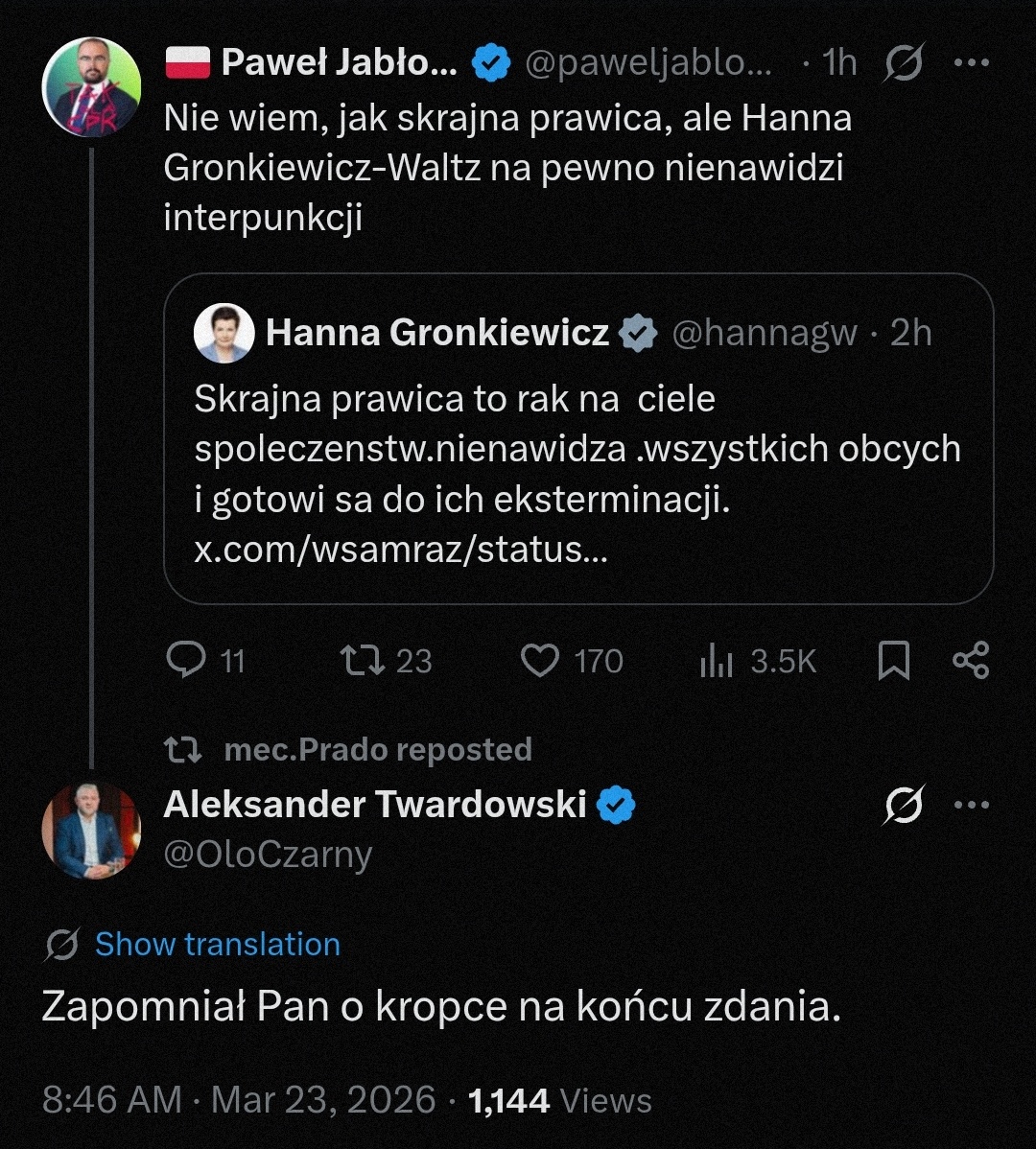Click the reply icon with 11 comments
The height and width of the screenshot is (1149, 1036).
186,660
